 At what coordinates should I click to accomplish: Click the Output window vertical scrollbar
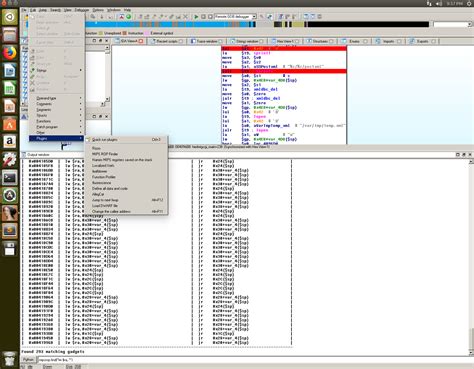[471, 257]
